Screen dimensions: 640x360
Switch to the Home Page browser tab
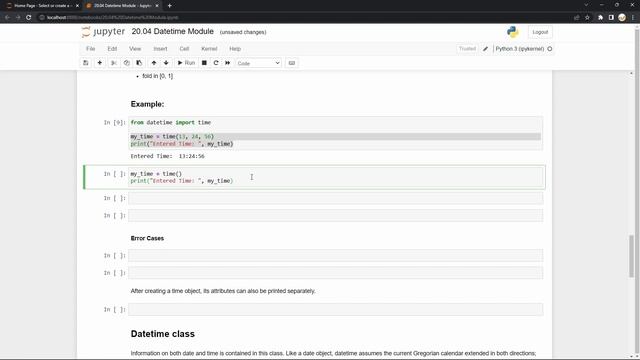[42, 6]
